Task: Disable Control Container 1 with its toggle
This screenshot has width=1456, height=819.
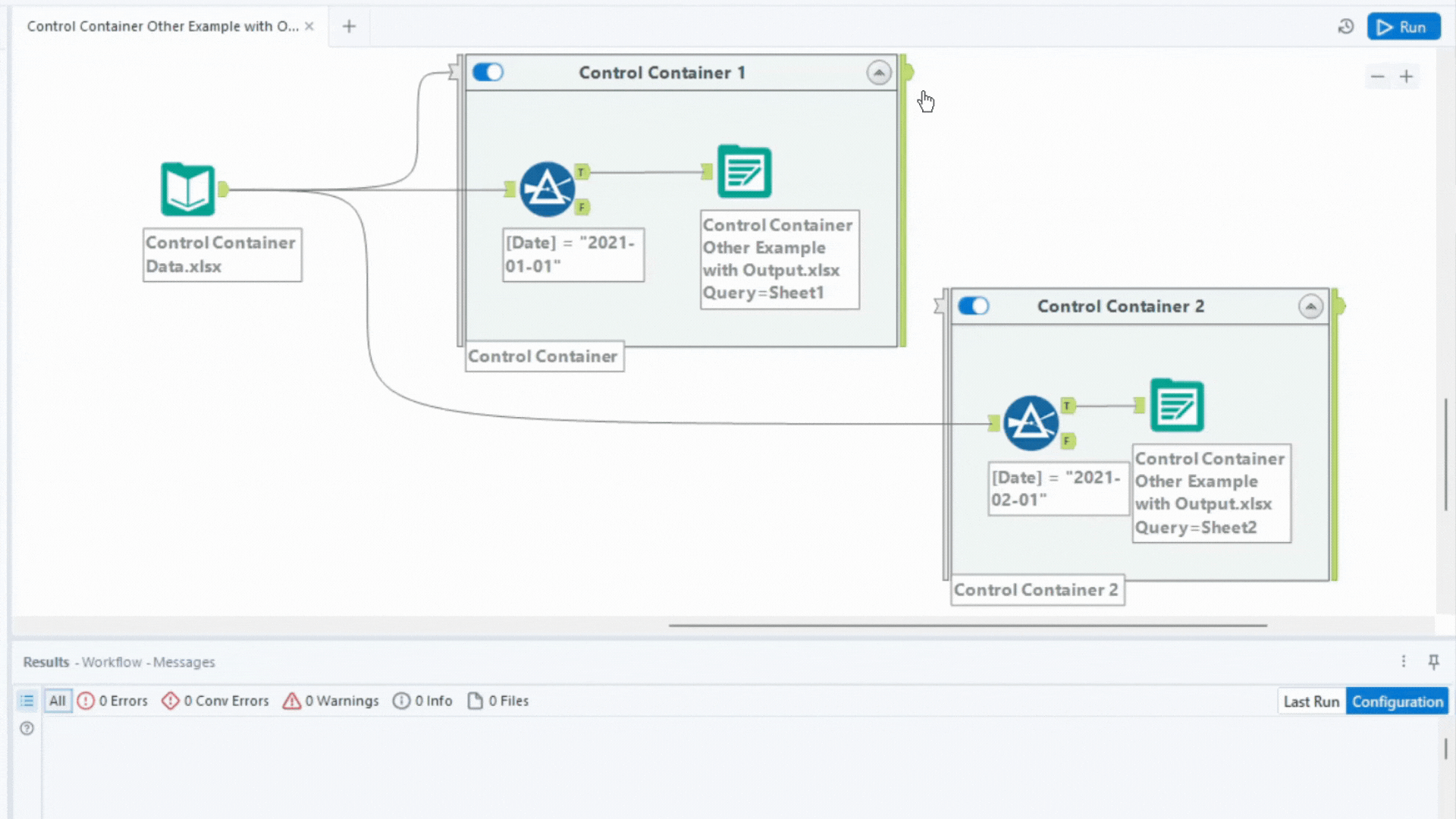Action: coord(488,72)
